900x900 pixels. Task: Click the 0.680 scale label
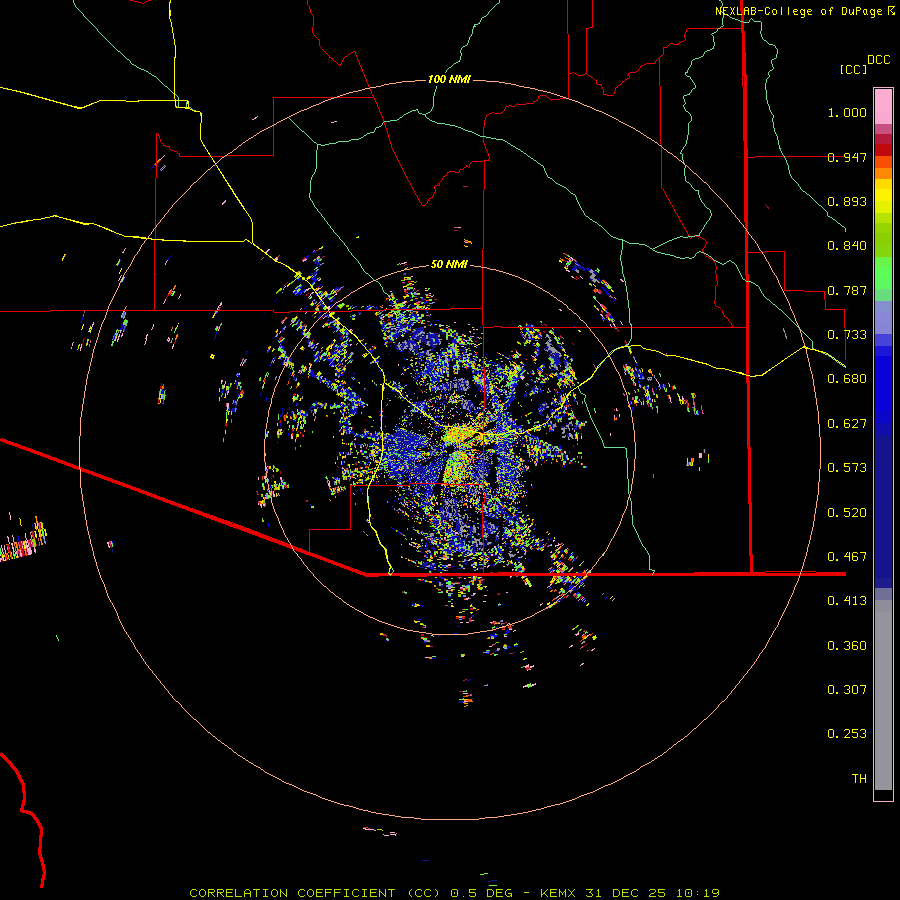pos(847,379)
